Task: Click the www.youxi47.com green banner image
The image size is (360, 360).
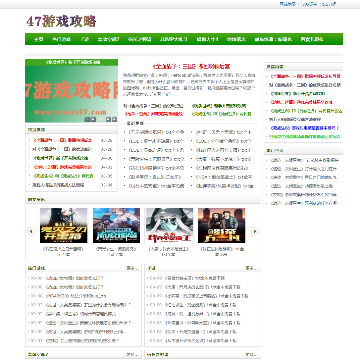Action: click(x=71, y=91)
